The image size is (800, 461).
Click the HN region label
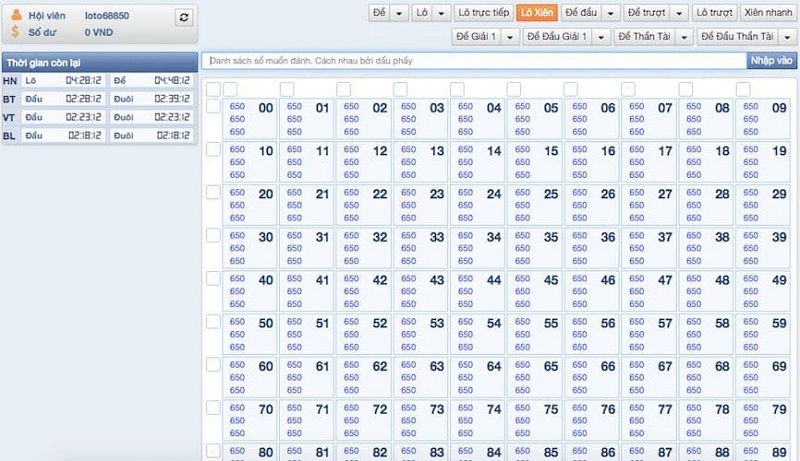click(x=10, y=81)
